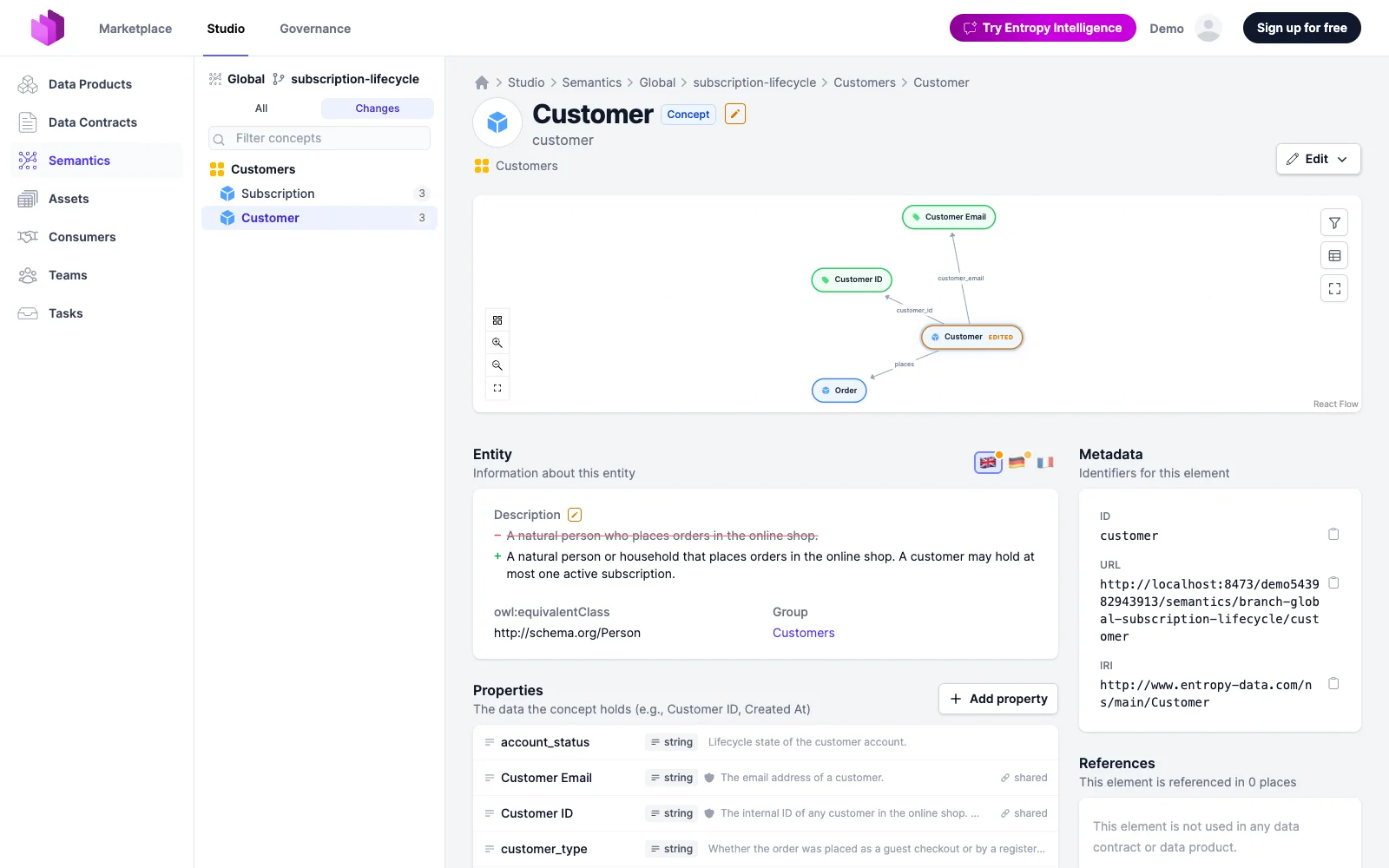Switch entity language to French flag

[1045, 463]
